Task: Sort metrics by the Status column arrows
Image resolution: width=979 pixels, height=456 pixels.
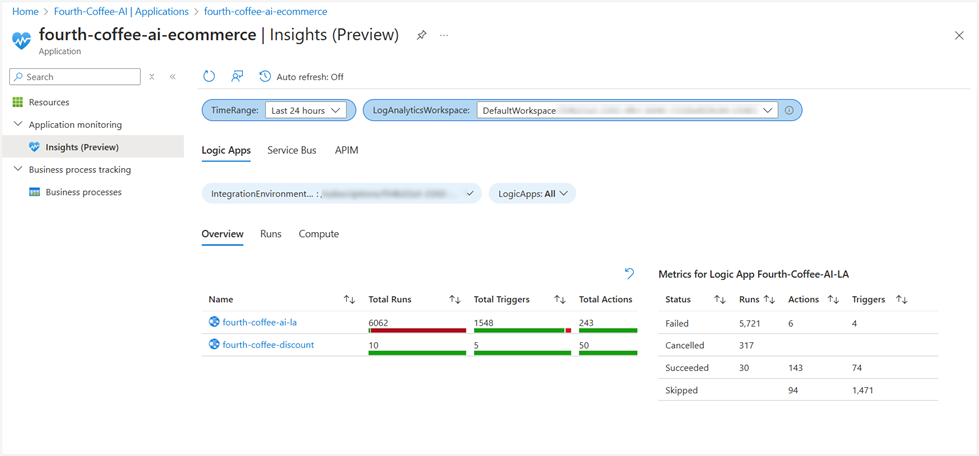Action: [x=719, y=300]
